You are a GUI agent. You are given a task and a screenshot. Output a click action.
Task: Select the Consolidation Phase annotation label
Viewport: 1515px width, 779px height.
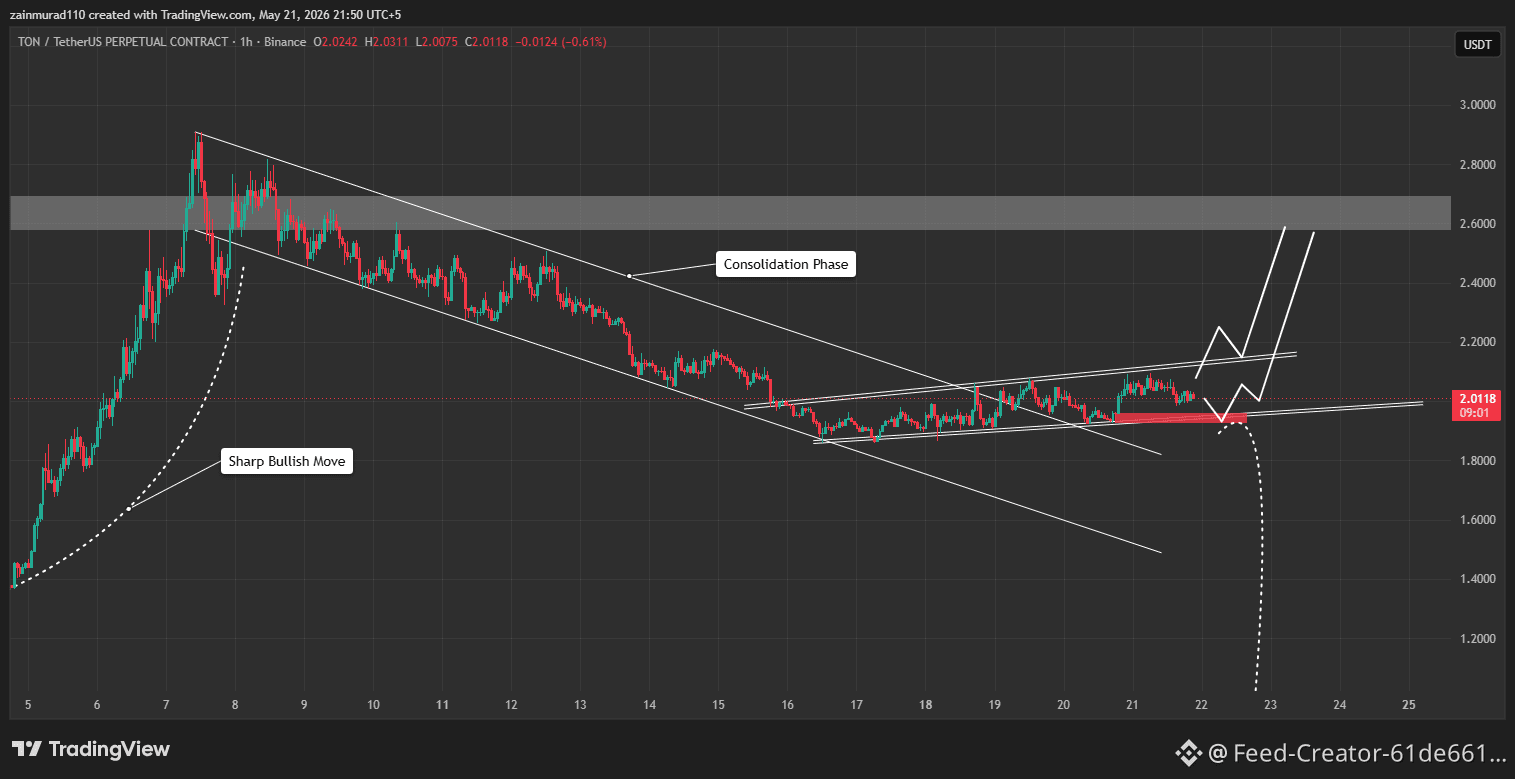tap(786, 265)
